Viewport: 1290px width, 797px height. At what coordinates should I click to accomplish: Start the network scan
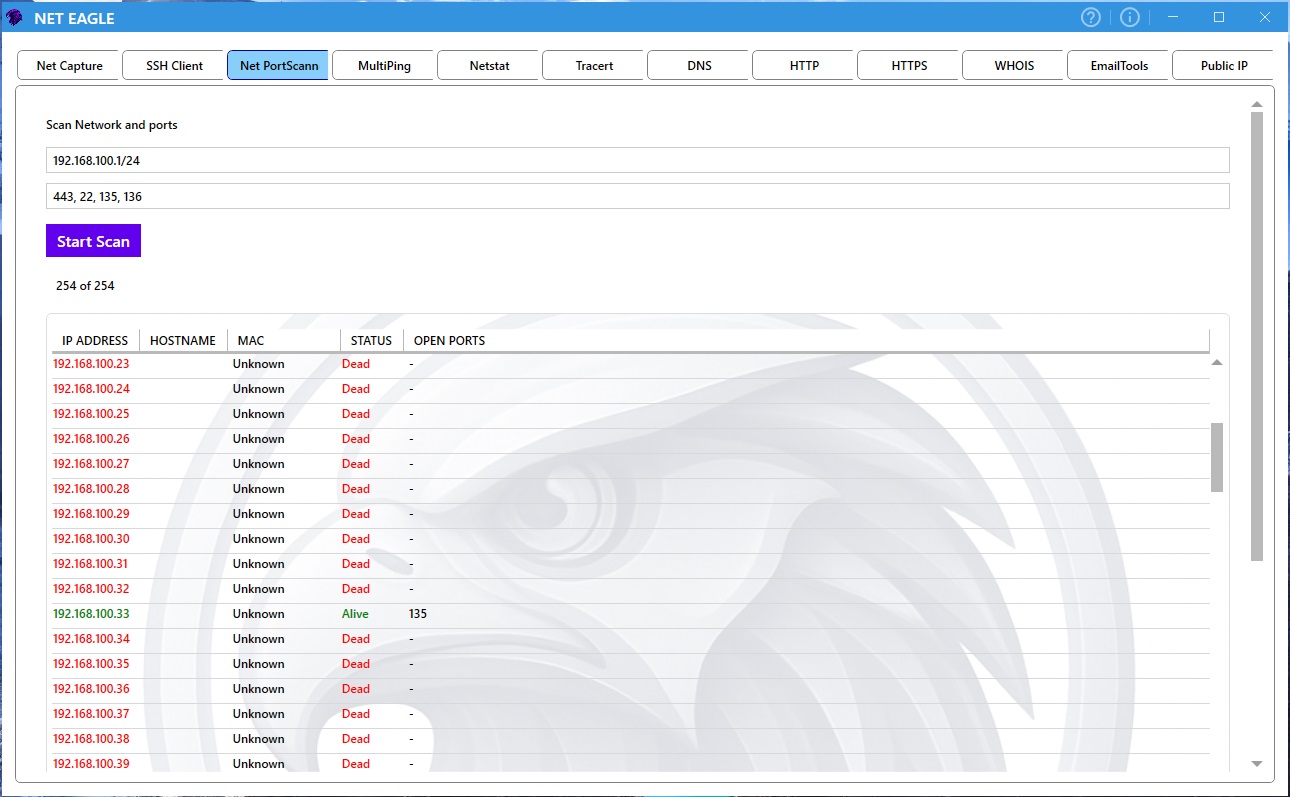[93, 241]
